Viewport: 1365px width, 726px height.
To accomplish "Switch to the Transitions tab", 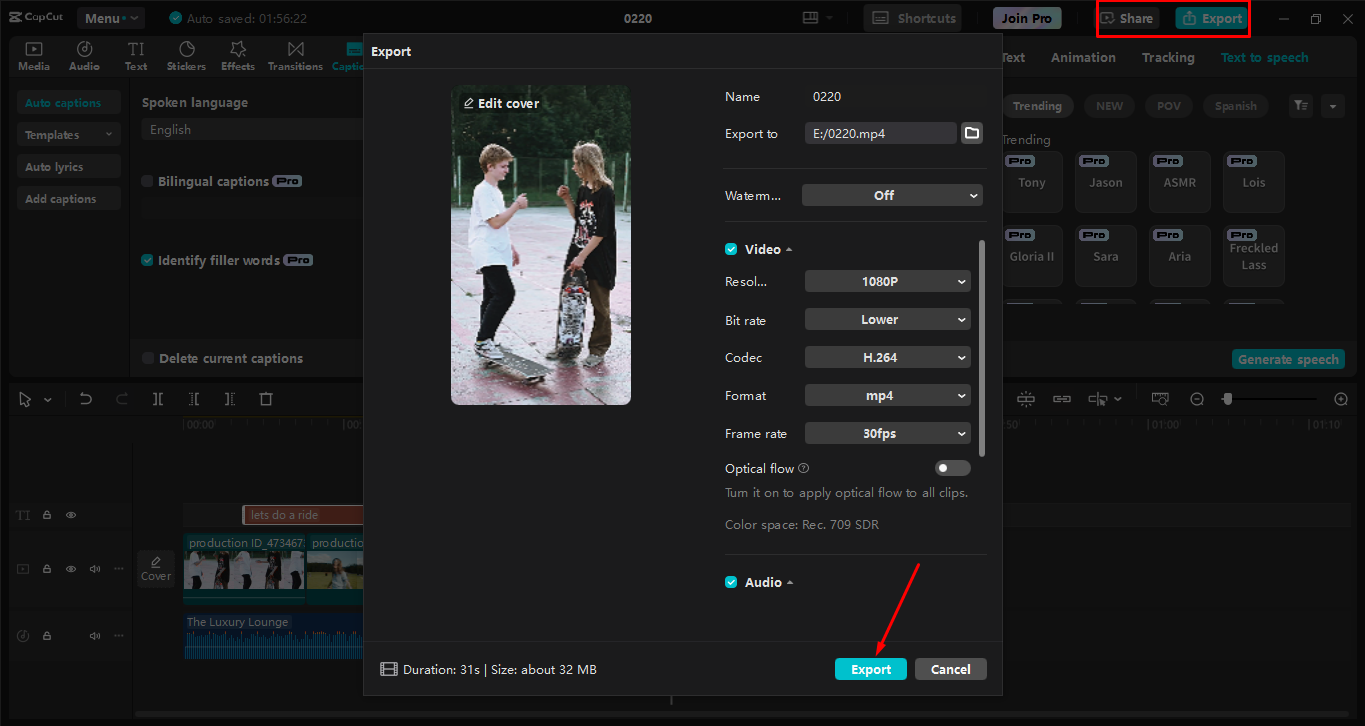I will coord(295,56).
